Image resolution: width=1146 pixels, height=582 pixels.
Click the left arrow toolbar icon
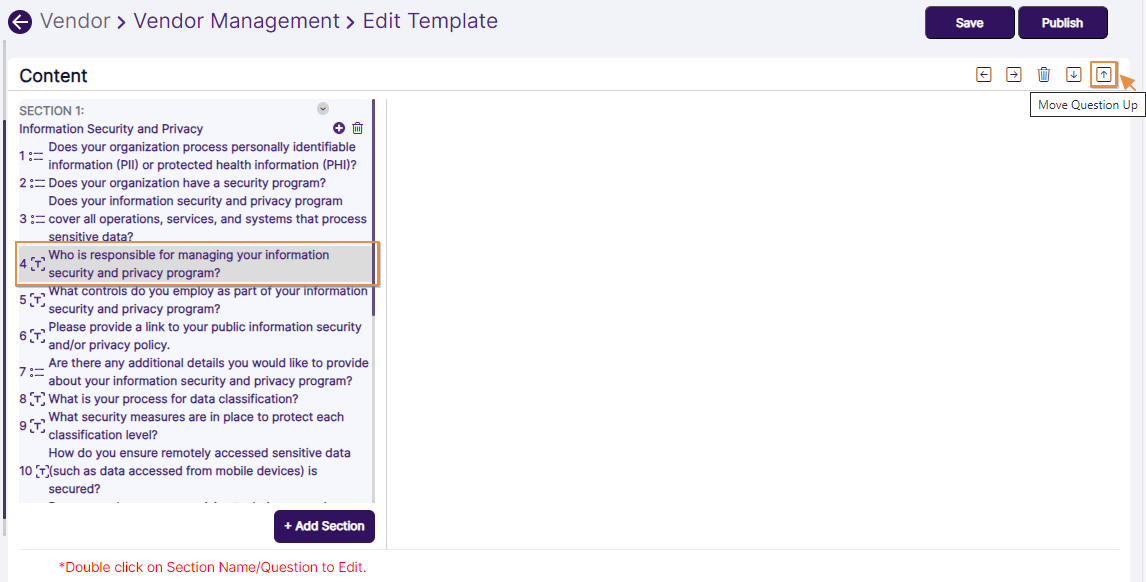[983, 74]
